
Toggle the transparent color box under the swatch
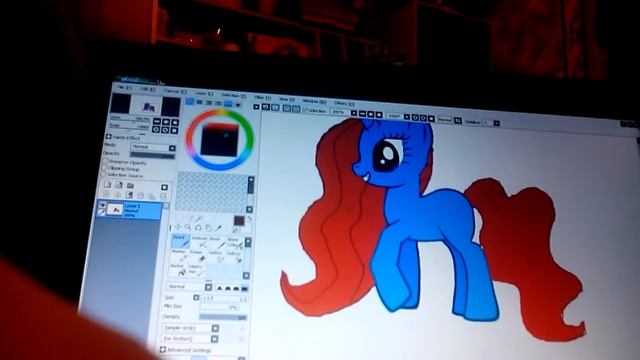pyautogui.click(x=236, y=231)
